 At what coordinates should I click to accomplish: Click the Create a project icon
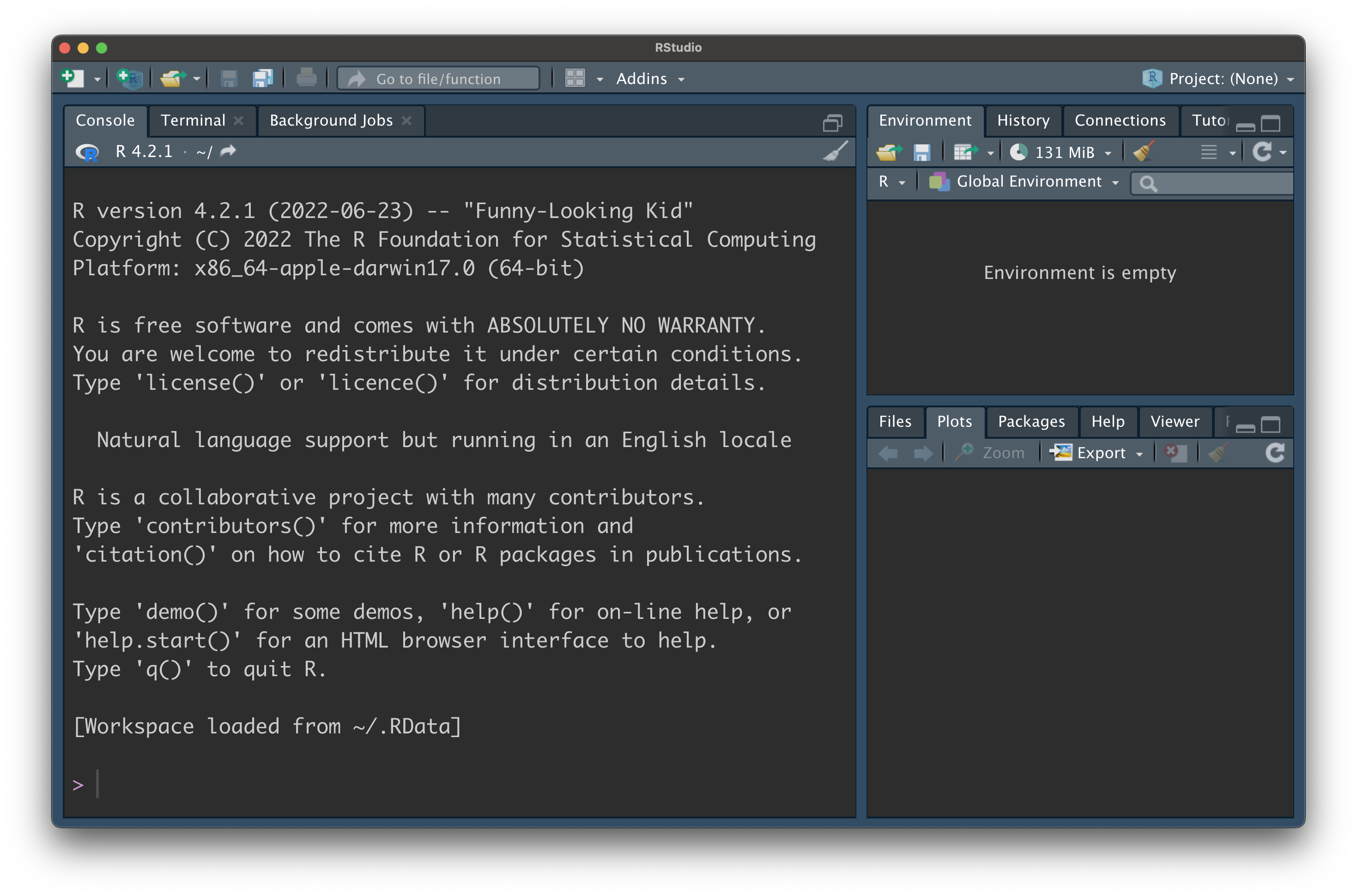point(129,79)
